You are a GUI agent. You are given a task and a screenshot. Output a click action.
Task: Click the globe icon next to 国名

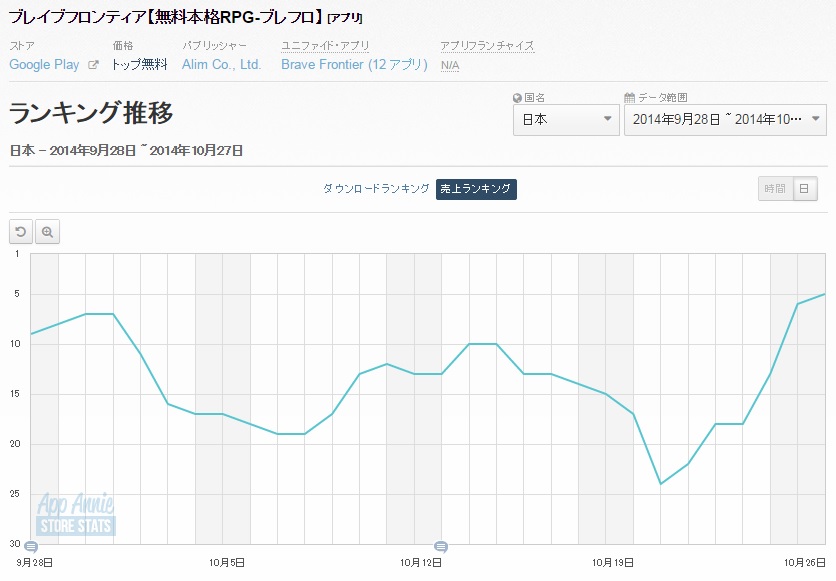[x=517, y=98]
